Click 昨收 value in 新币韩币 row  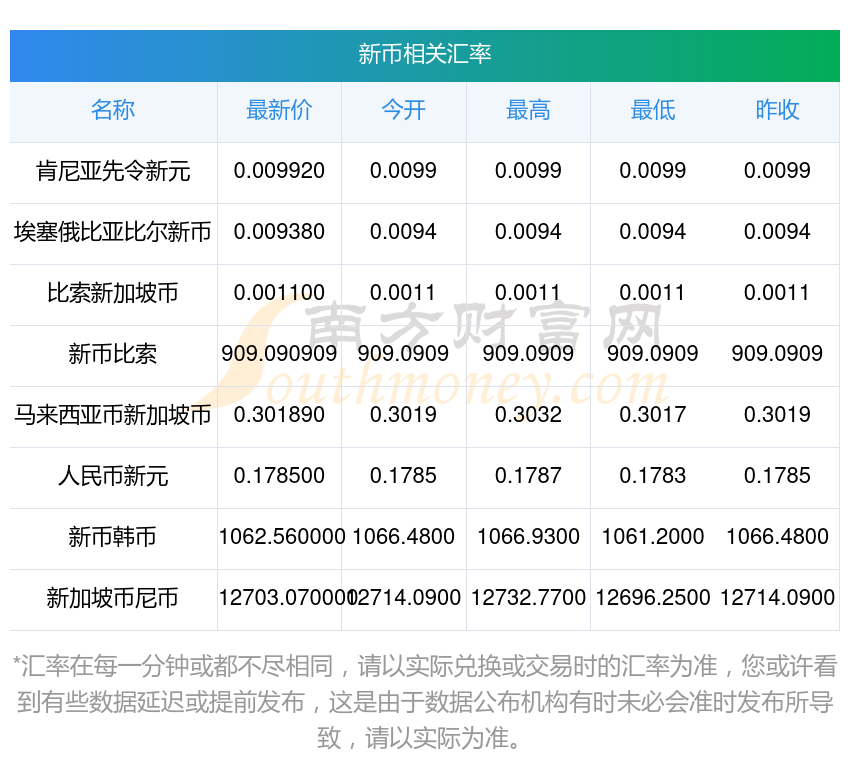pyautogui.click(x=777, y=537)
